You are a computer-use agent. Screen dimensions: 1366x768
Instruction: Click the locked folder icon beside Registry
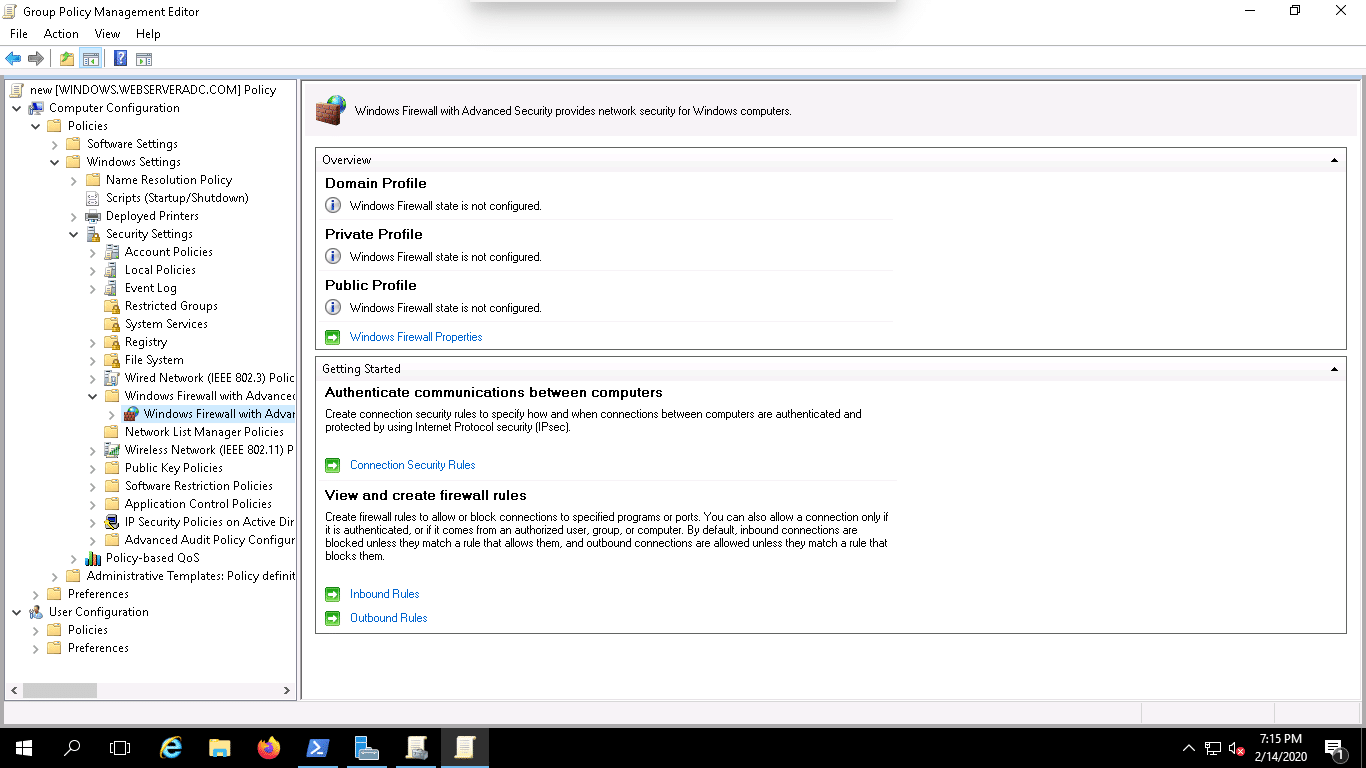tap(112, 342)
